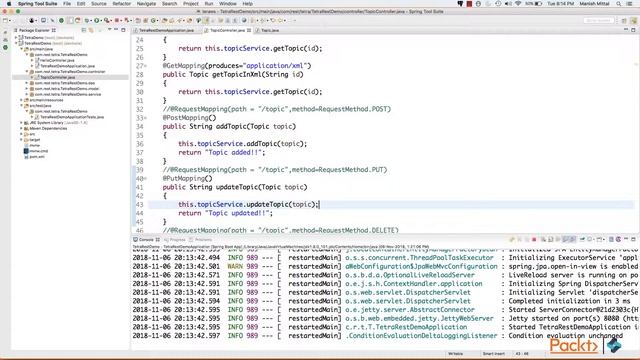Image resolution: width=640 pixels, height=360 pixels.
Task: Open the File menu
Action: (67, 4)
